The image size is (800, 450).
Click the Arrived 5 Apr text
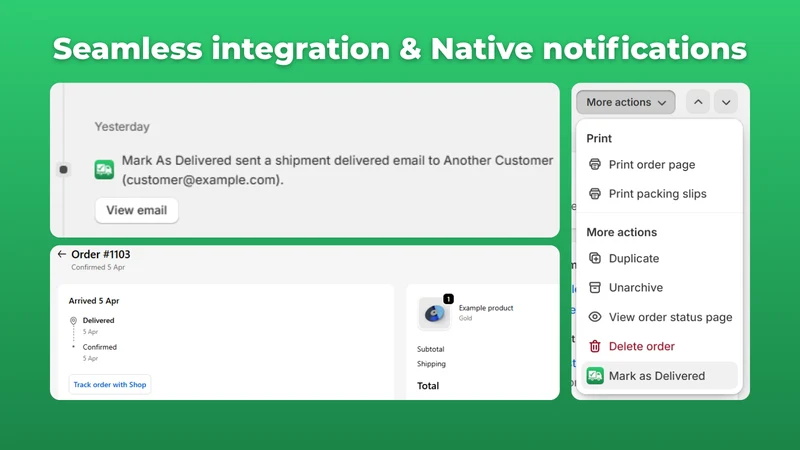click(x=94, y=301)
